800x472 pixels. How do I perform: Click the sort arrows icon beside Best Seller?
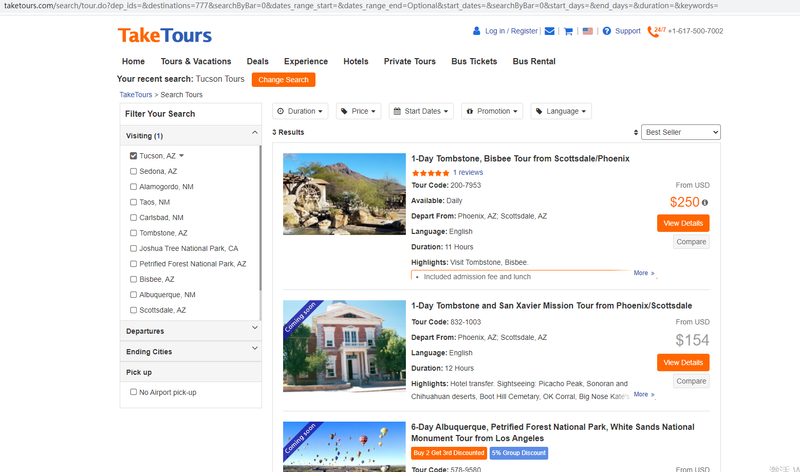point(636,132)
